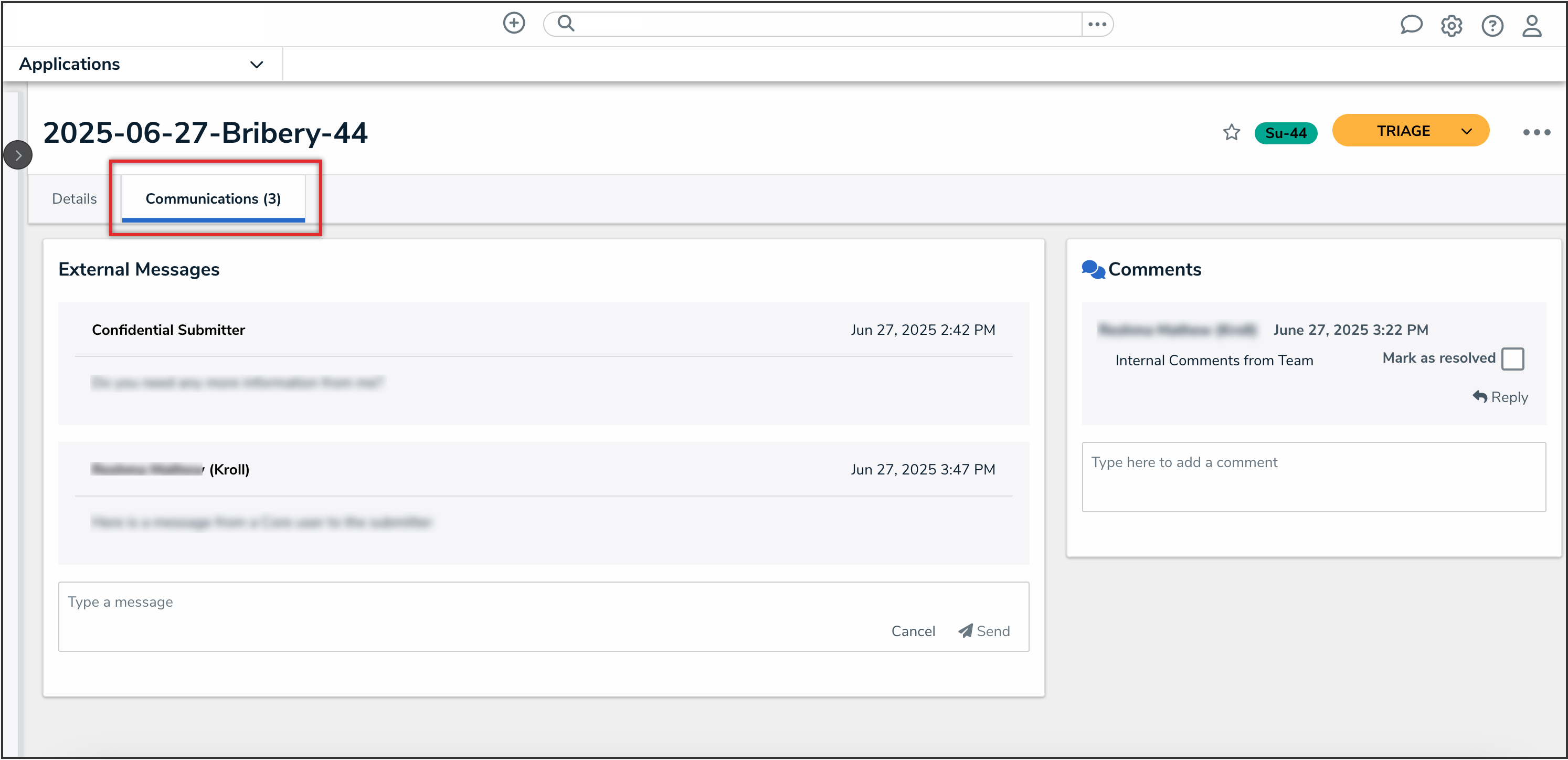1568x760 pixels.
Task: Favorite this record with the star
Action: (1232, 132)
